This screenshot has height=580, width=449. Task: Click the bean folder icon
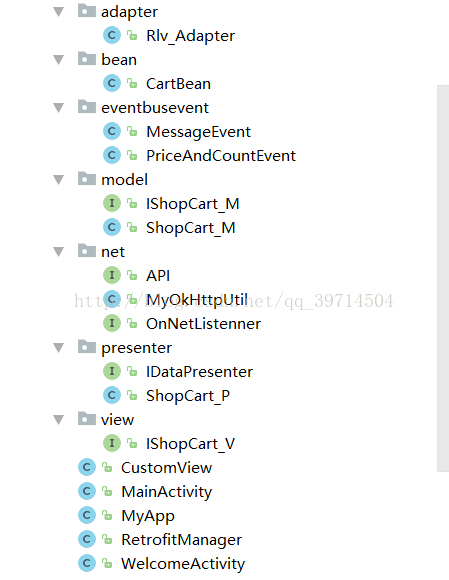(x=87, y=58)
